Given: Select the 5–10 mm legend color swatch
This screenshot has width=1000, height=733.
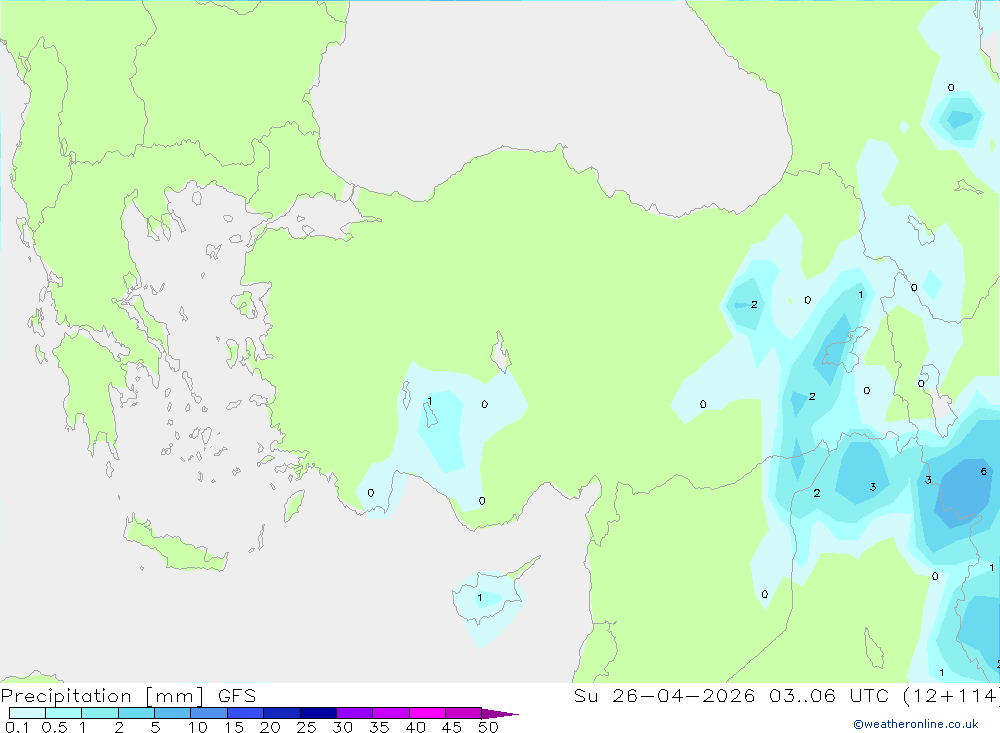Looking at the screenshot, I should 173,713.
